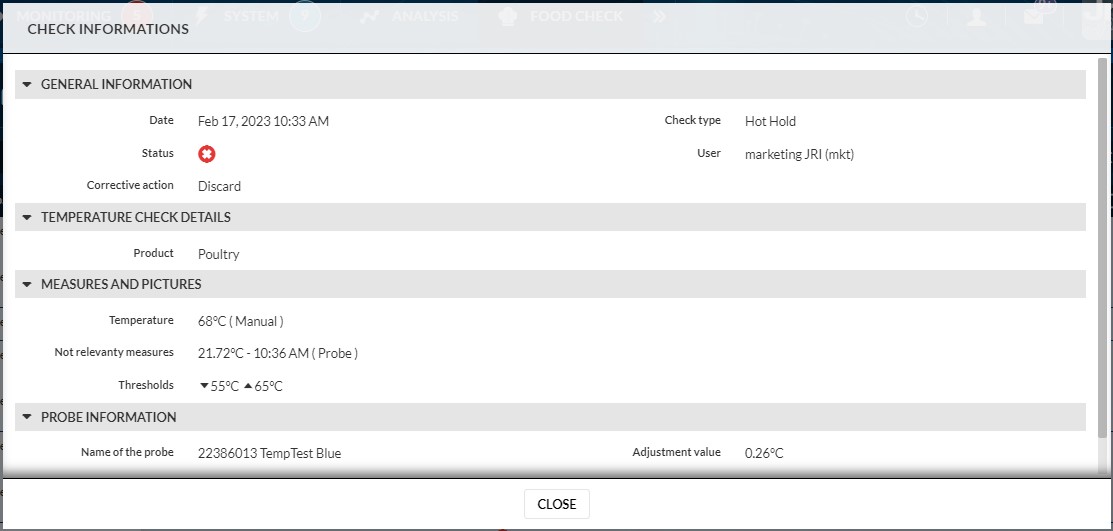The width and height of the screenshot is (1113, 531).
Task: Click the low threshold down-arrow icon
Action: (204, 386)
